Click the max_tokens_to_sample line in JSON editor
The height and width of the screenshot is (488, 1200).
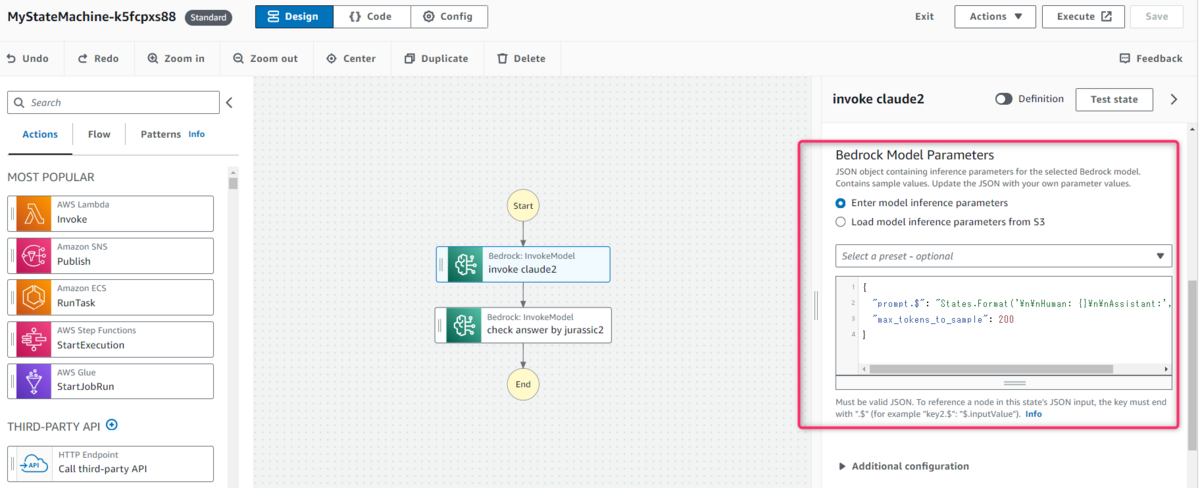pos(941,318)
